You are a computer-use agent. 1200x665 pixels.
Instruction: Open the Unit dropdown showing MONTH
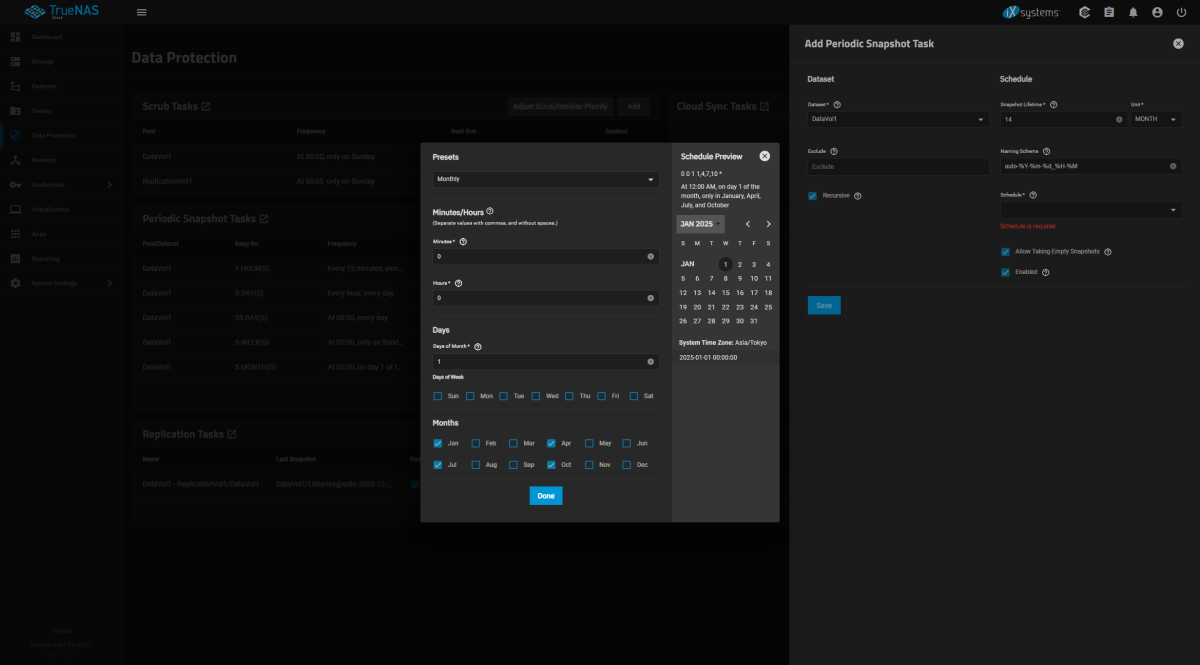point(1156,119)
